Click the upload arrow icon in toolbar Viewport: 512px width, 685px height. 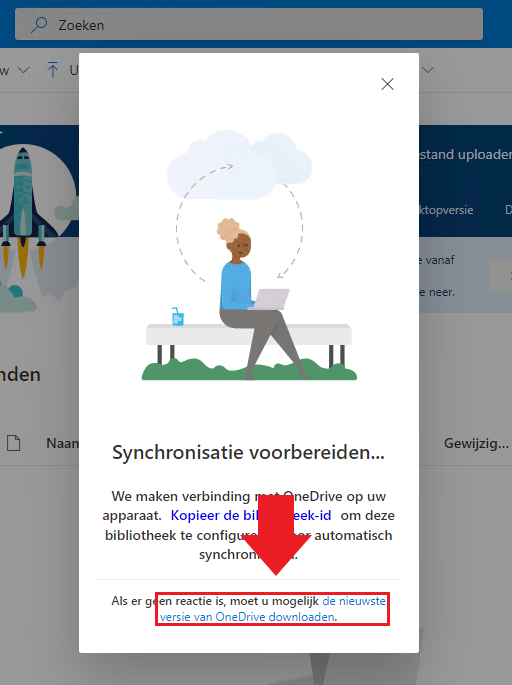click(x=52, y=70)
